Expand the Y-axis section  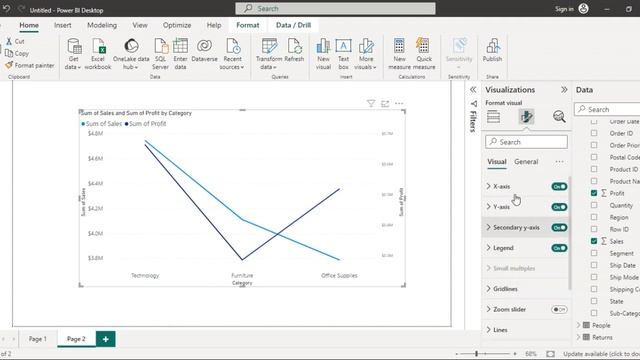coord(489,207)
